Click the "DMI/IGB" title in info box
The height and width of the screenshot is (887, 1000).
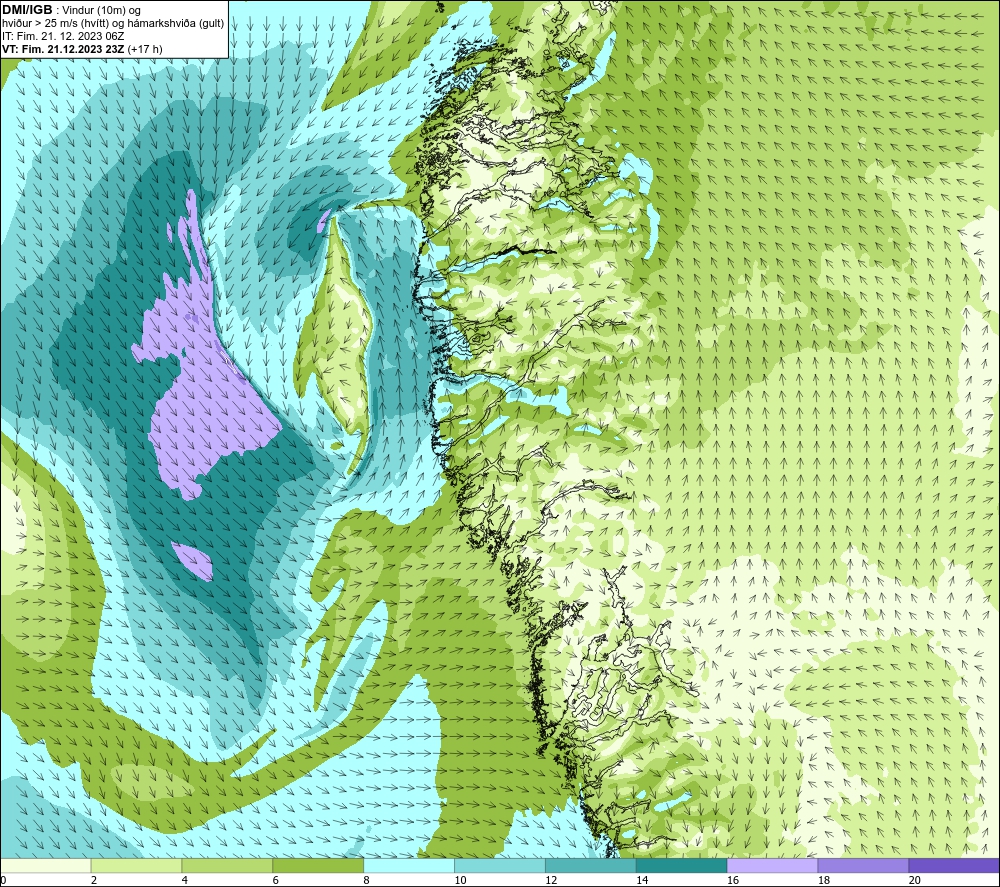[27, 10]
